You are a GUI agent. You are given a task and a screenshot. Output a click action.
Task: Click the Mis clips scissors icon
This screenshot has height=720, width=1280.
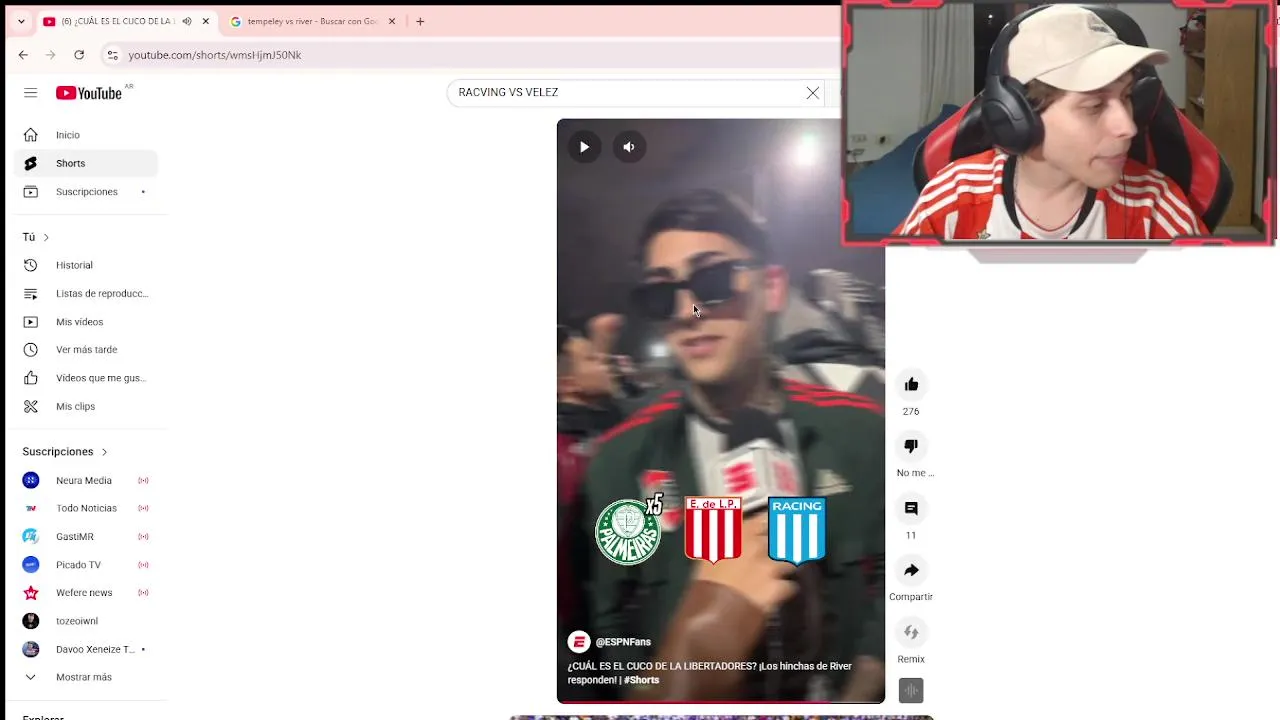click(x=31, y=406)
